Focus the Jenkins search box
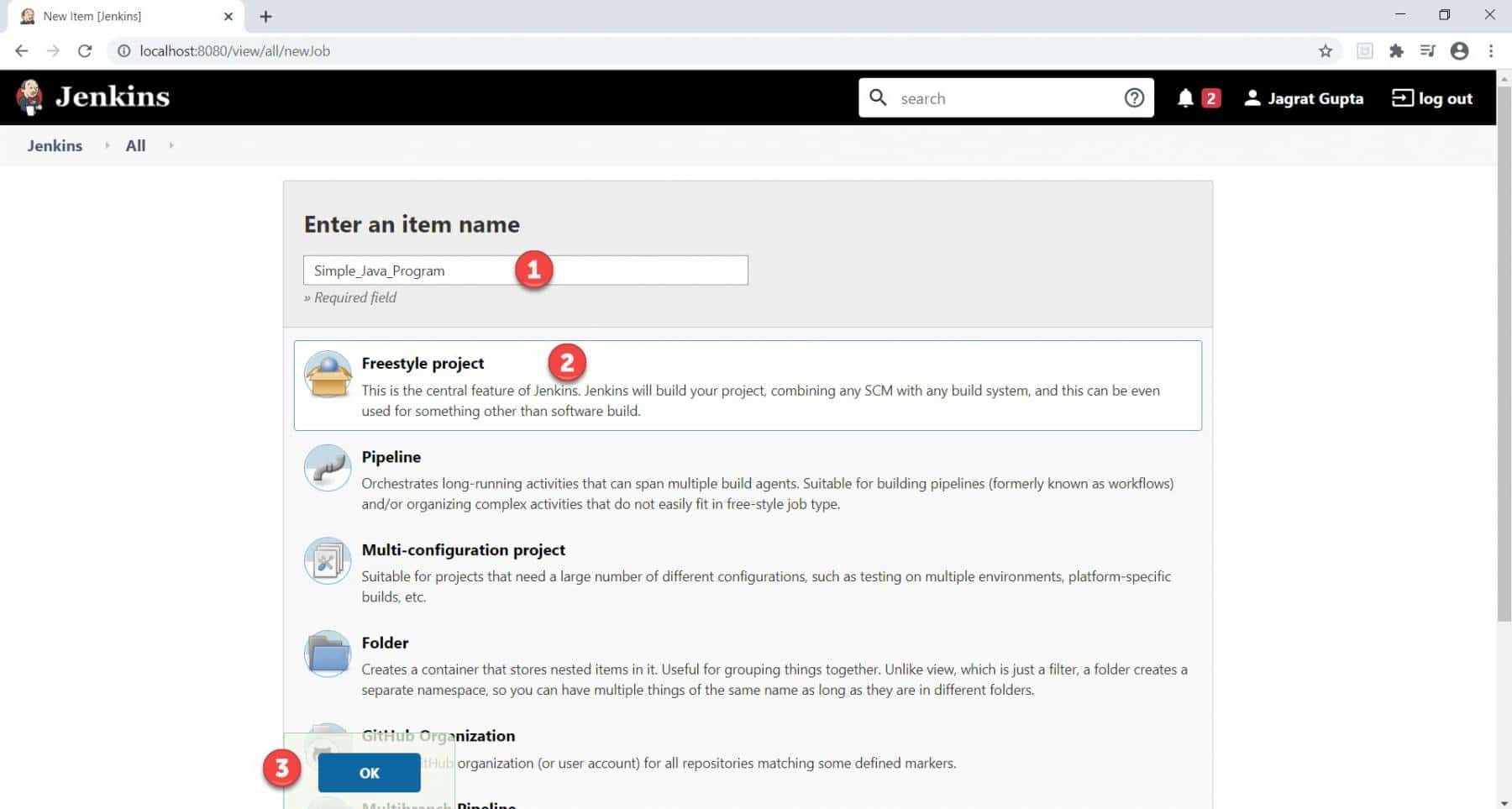 [1005, 98]
